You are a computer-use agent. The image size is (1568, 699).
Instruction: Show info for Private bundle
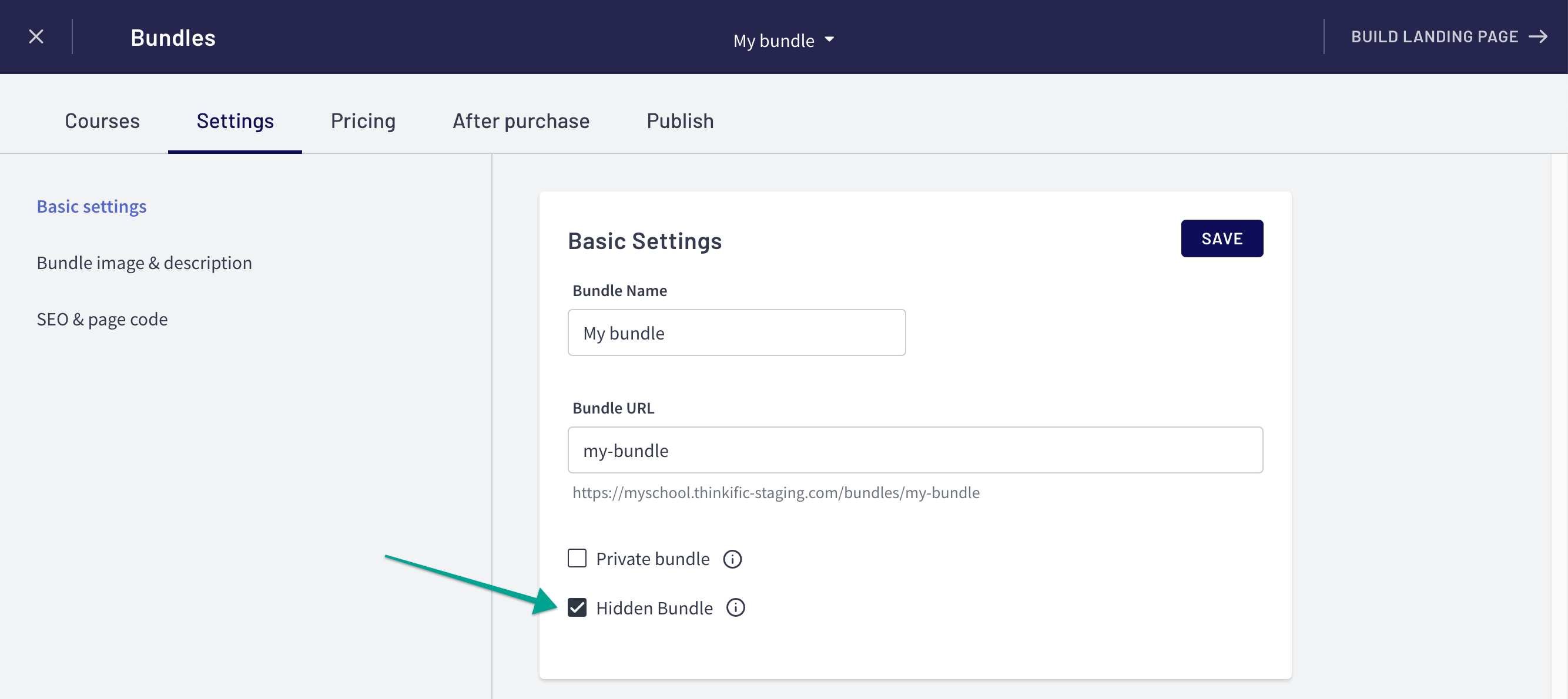tap(732, 559)
